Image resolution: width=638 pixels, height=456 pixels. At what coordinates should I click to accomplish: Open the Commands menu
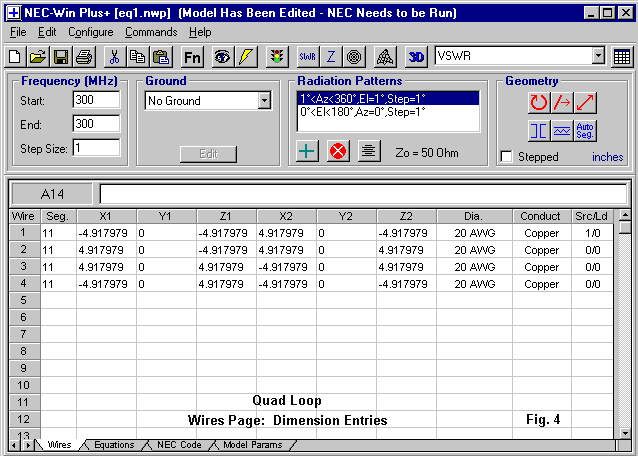(151, 32)
